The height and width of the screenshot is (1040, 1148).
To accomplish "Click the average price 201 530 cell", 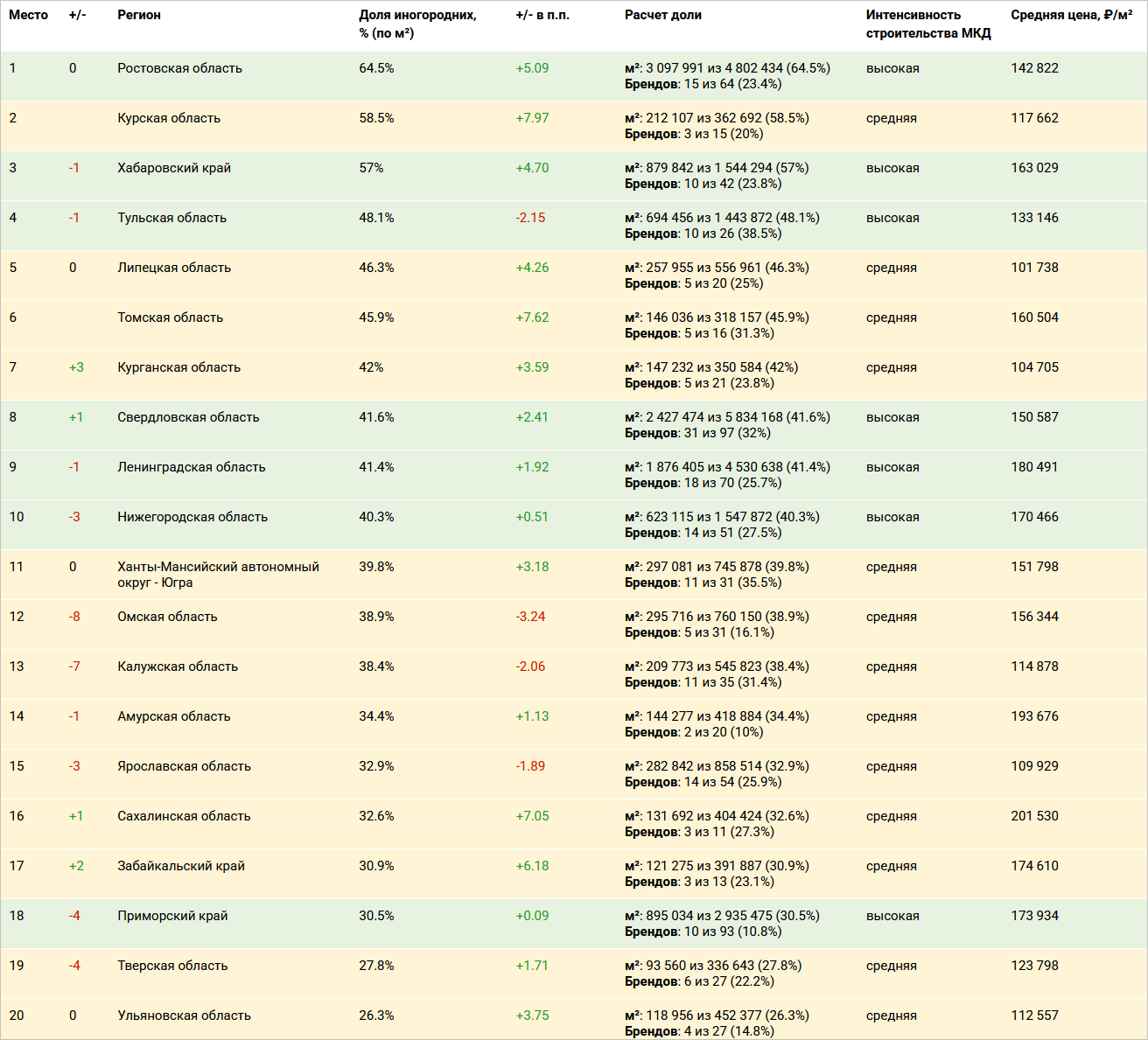I will [x=1034, y=816].
